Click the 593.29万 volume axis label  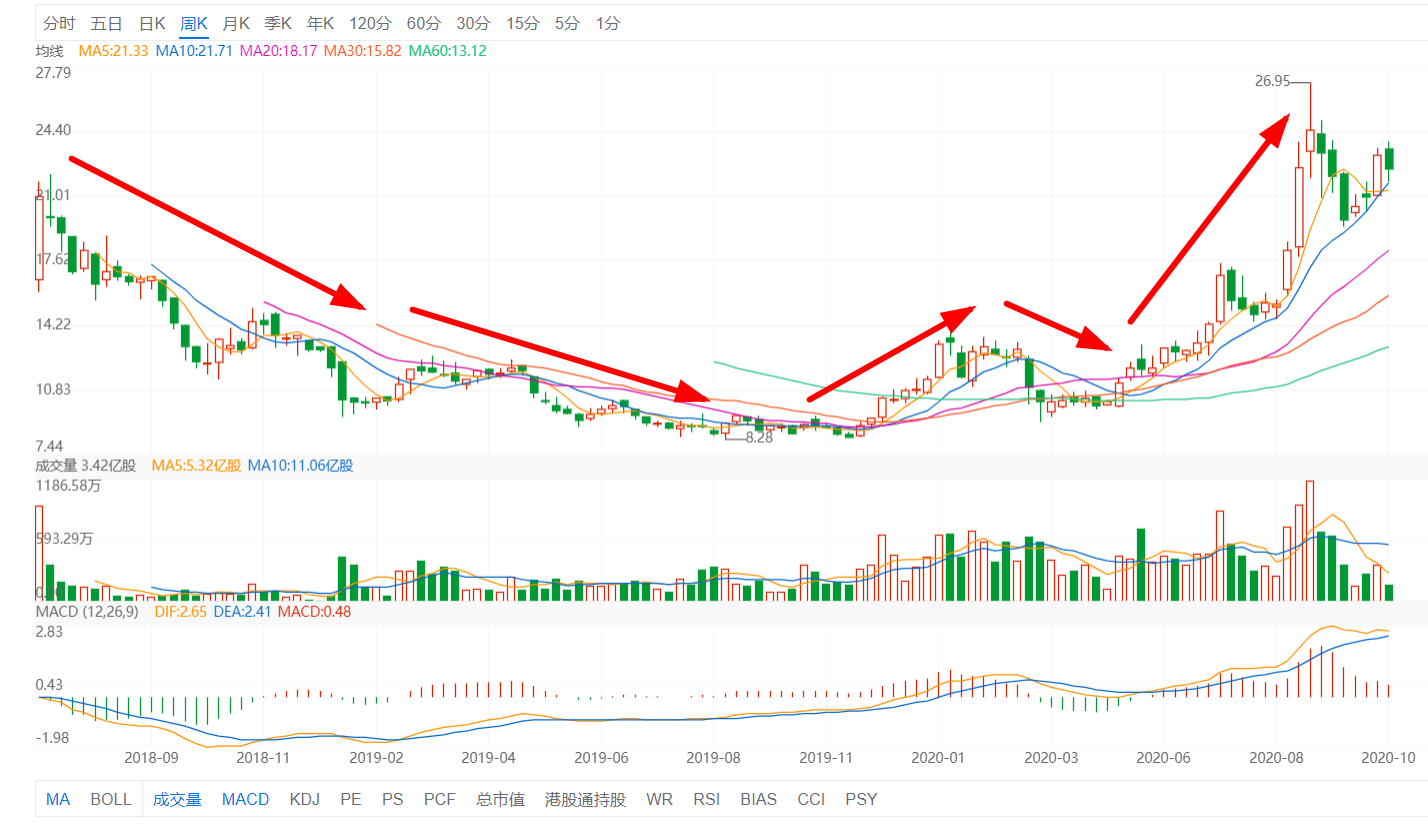coord(64,539)
